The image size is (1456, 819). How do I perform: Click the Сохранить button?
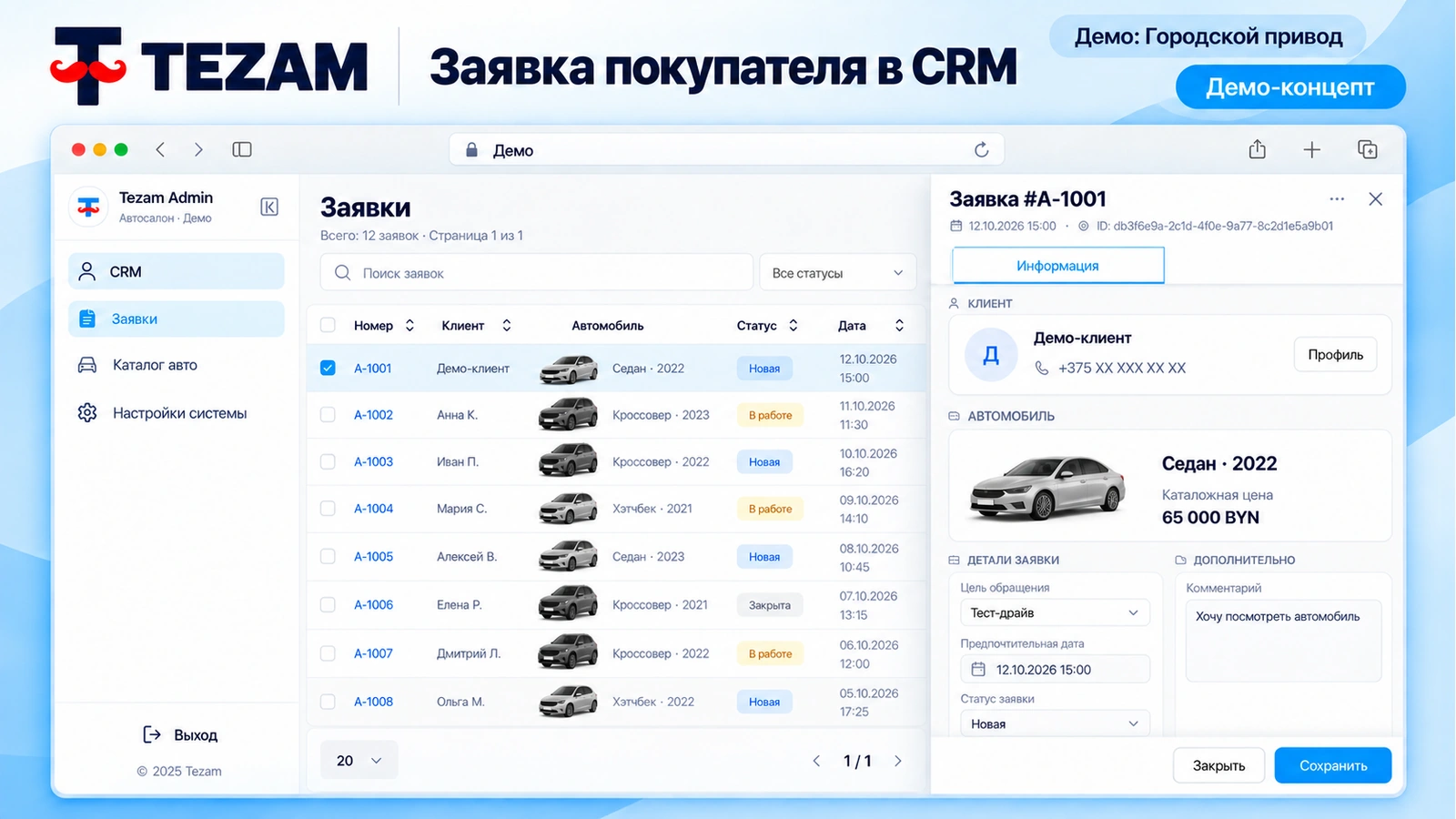[x=1333, y=765]
